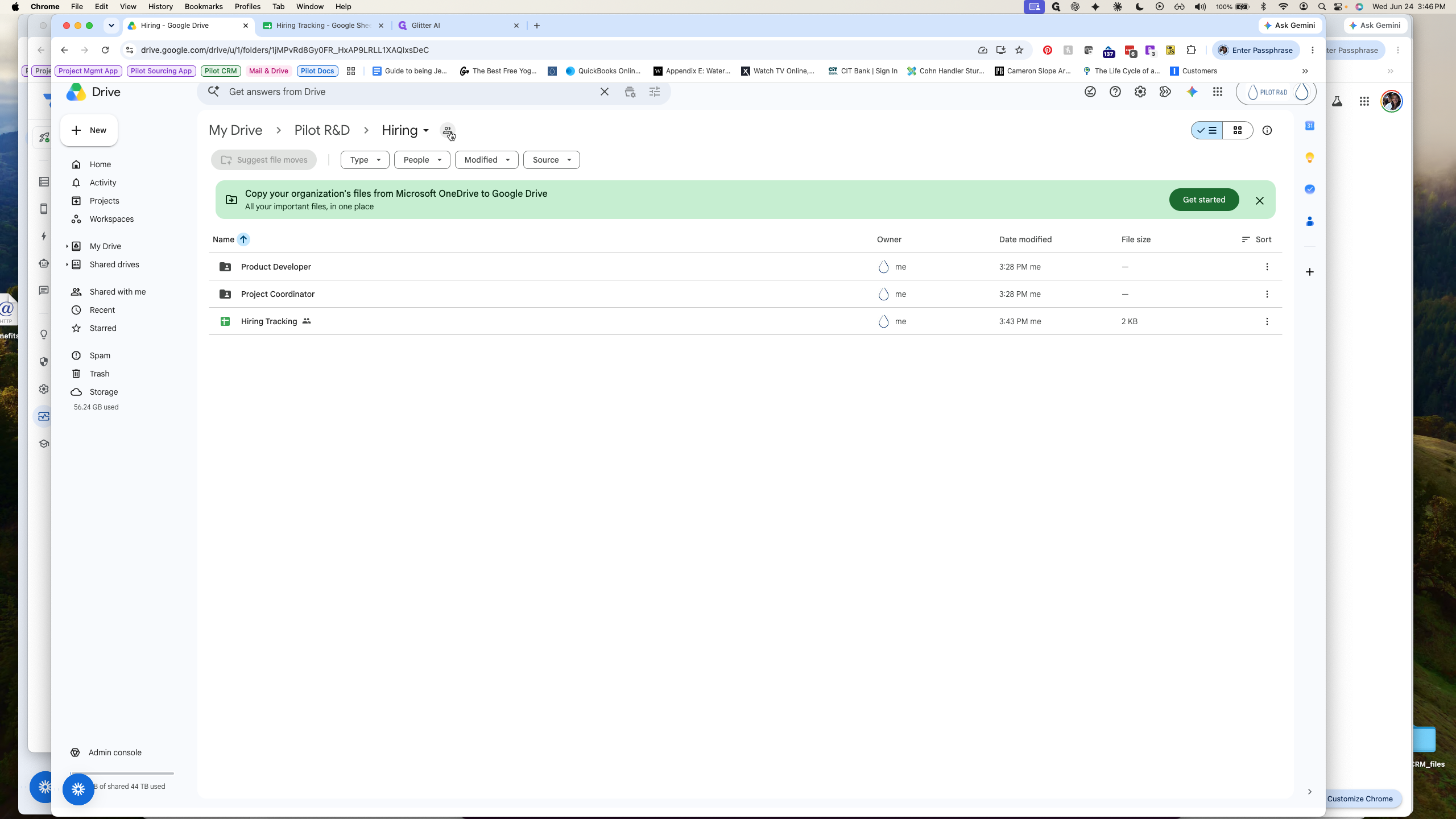Open the Type filter dropdown
1456x819 pixels.
click(365, 160)
